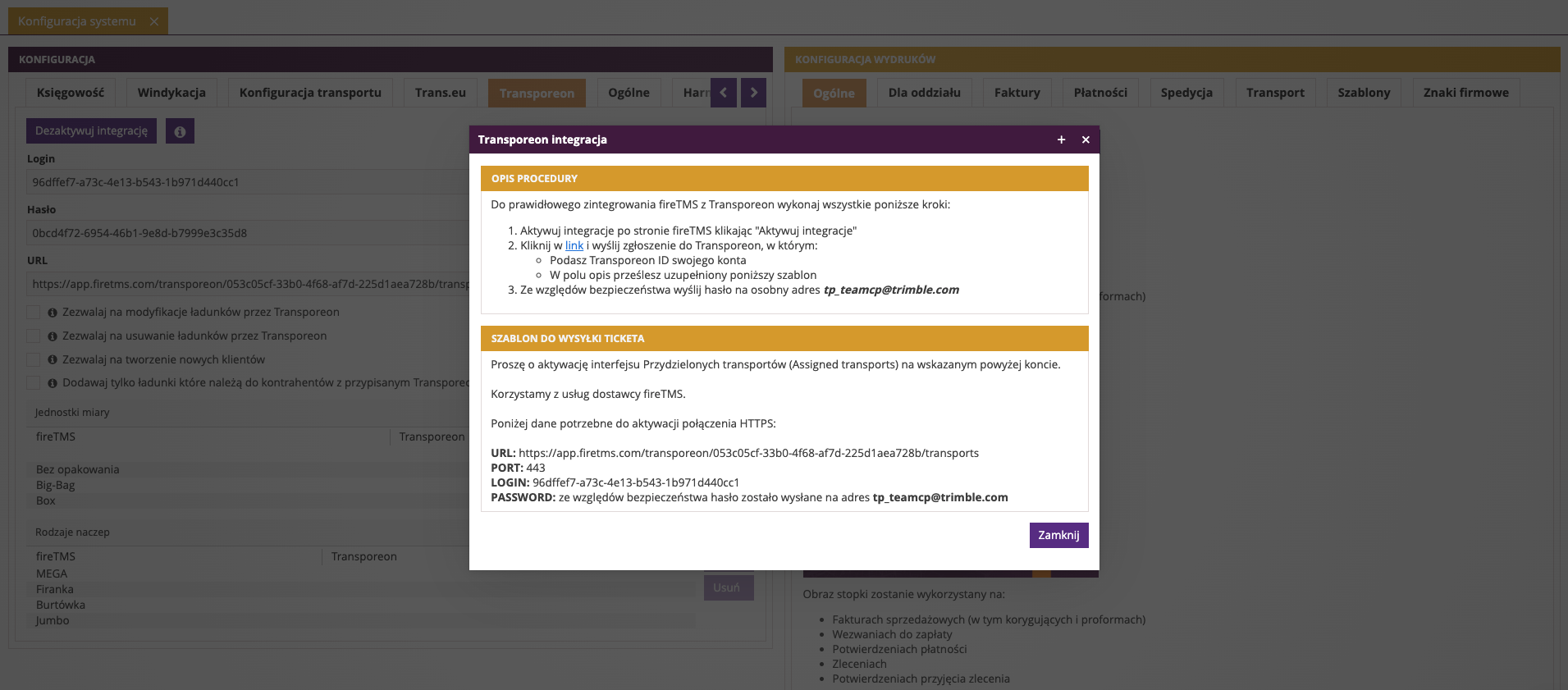
Task: Enable Zezwalaj na modyfikacje ładunków przez Transporeon checkbox
Action: tap(34, 312)
